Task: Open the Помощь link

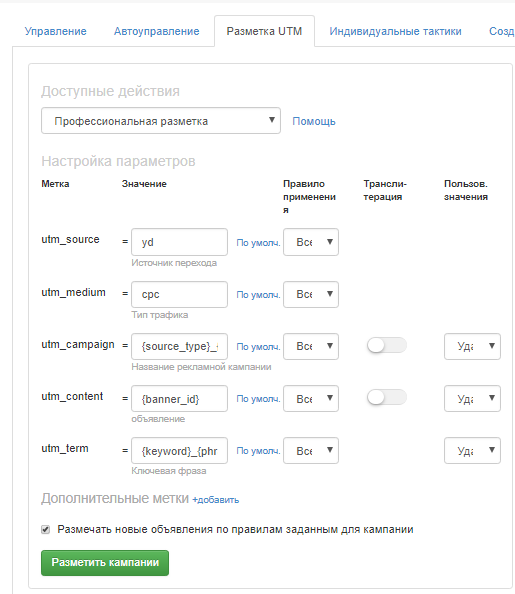Action: coord(314,121)
